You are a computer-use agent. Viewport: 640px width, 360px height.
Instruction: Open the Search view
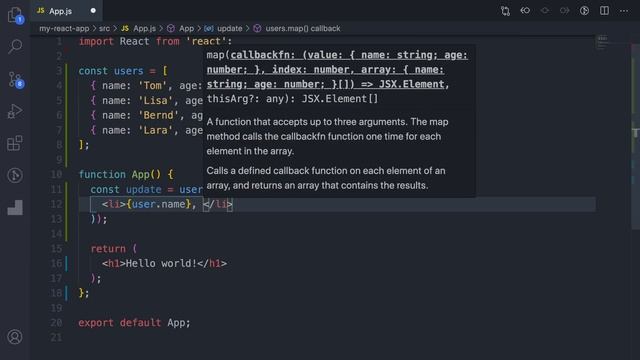(x=15, y=46)
